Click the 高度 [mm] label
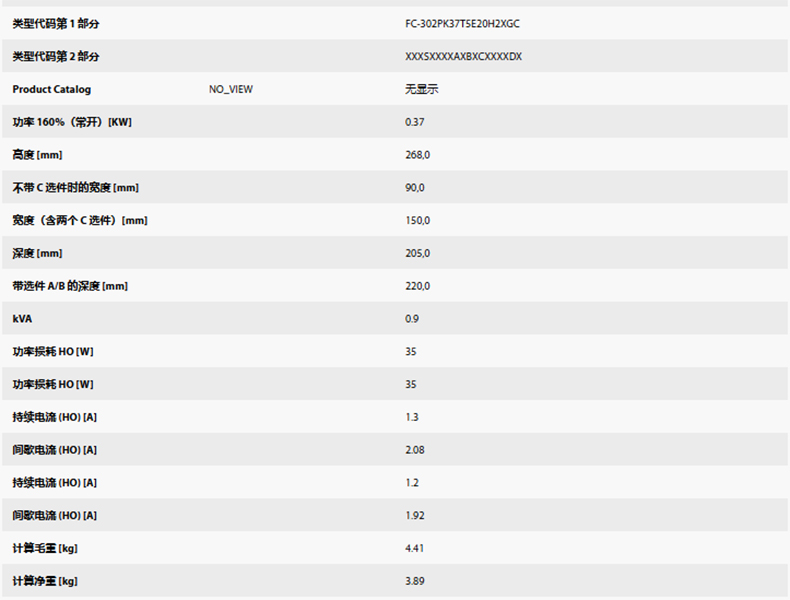This screenshot has width=790, height=600. coord(37,155)
